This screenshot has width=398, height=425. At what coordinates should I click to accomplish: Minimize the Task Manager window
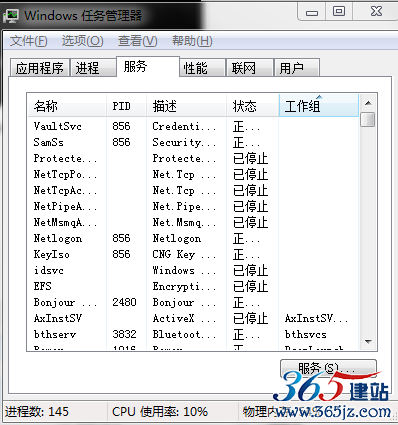click(312, 12)
